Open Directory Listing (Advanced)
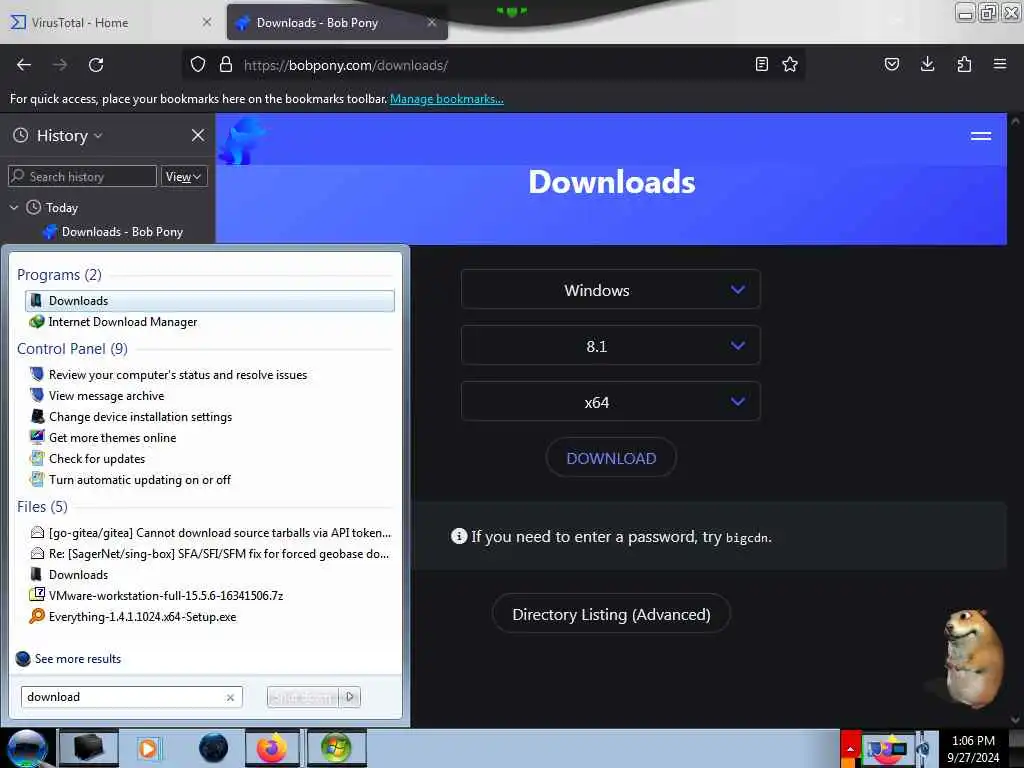 tap(611, 614)
